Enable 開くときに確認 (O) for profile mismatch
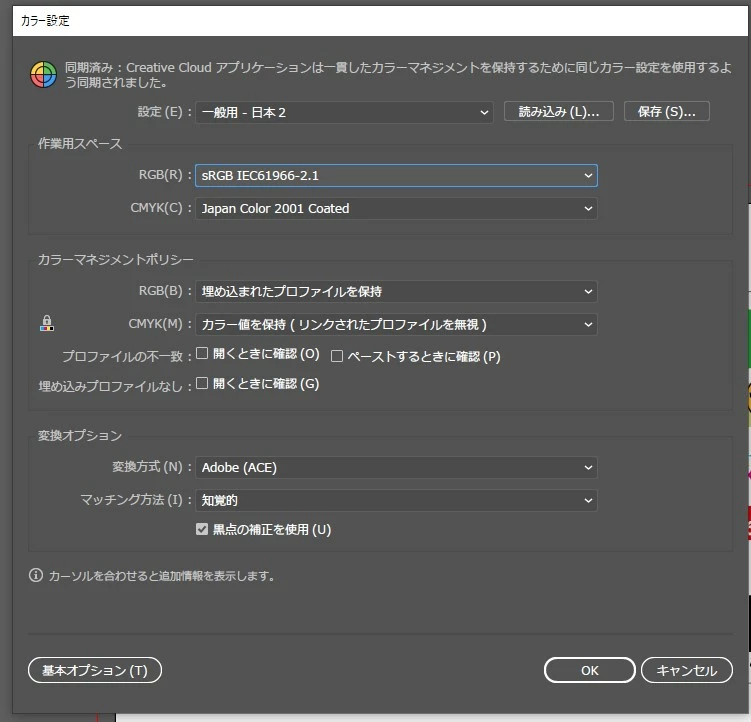Viewport: 751px width, 722px height. [202, 354]
